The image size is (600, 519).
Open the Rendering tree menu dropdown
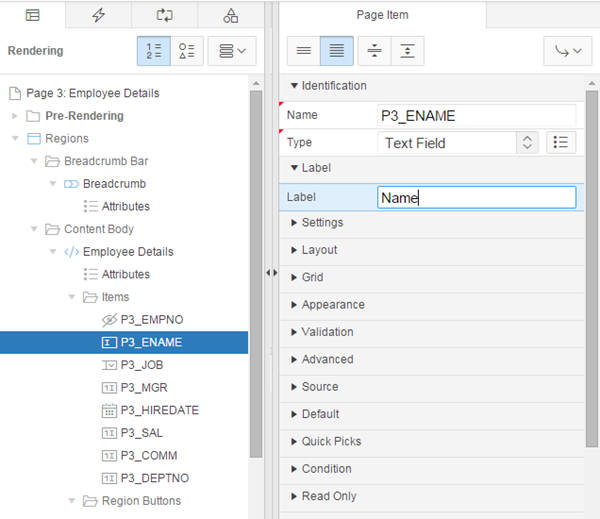232,51
